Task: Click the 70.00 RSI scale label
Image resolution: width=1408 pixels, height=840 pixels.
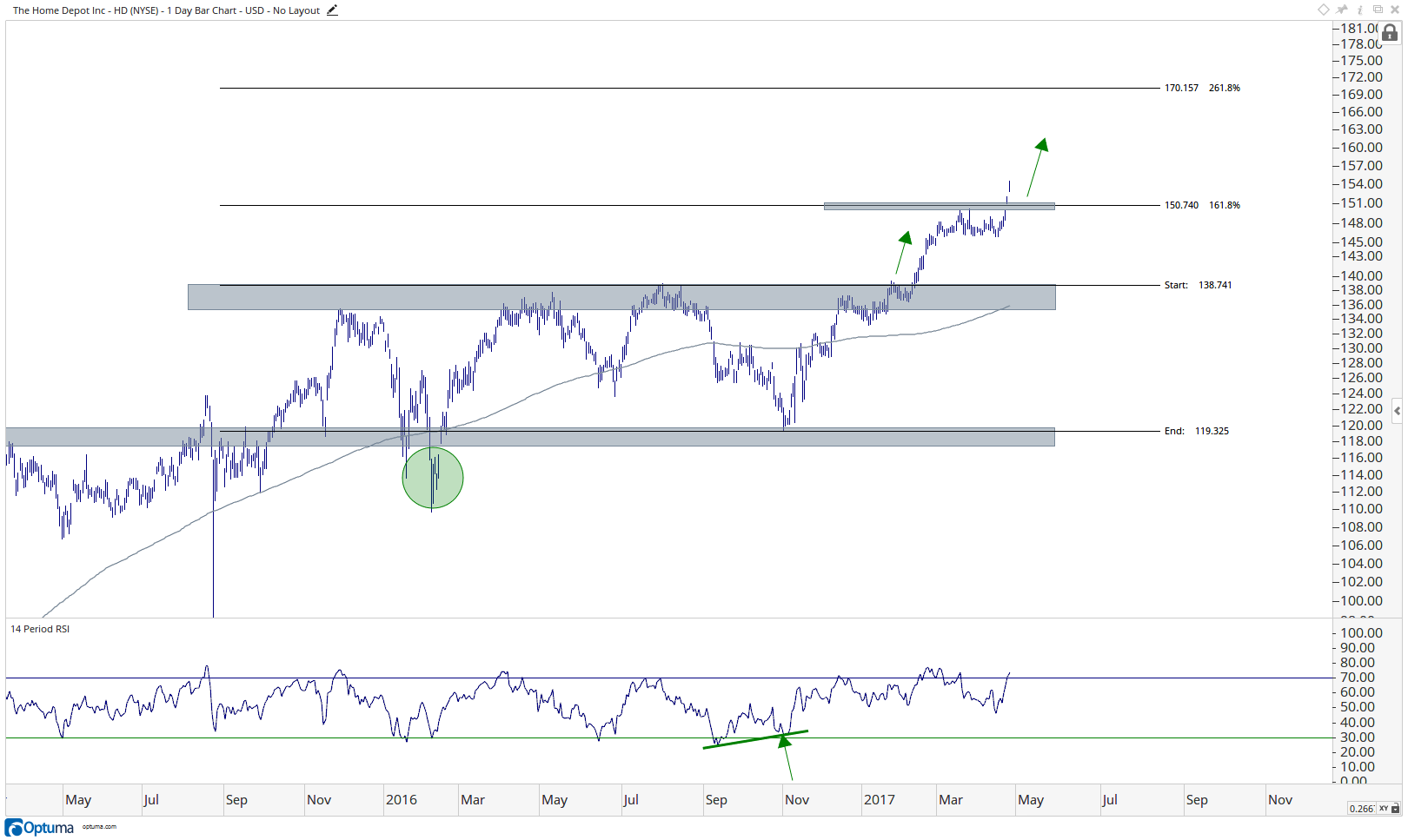Action: [1358, 678]
